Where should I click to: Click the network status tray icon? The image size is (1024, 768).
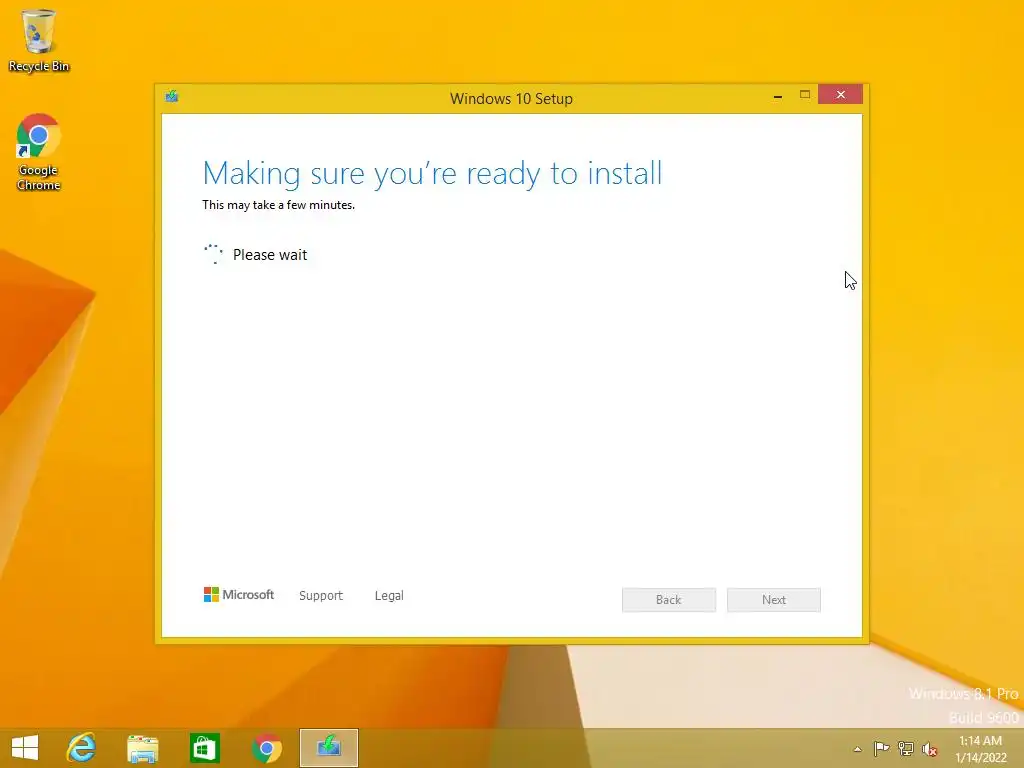pyautogui.click(x=906, y=748)
